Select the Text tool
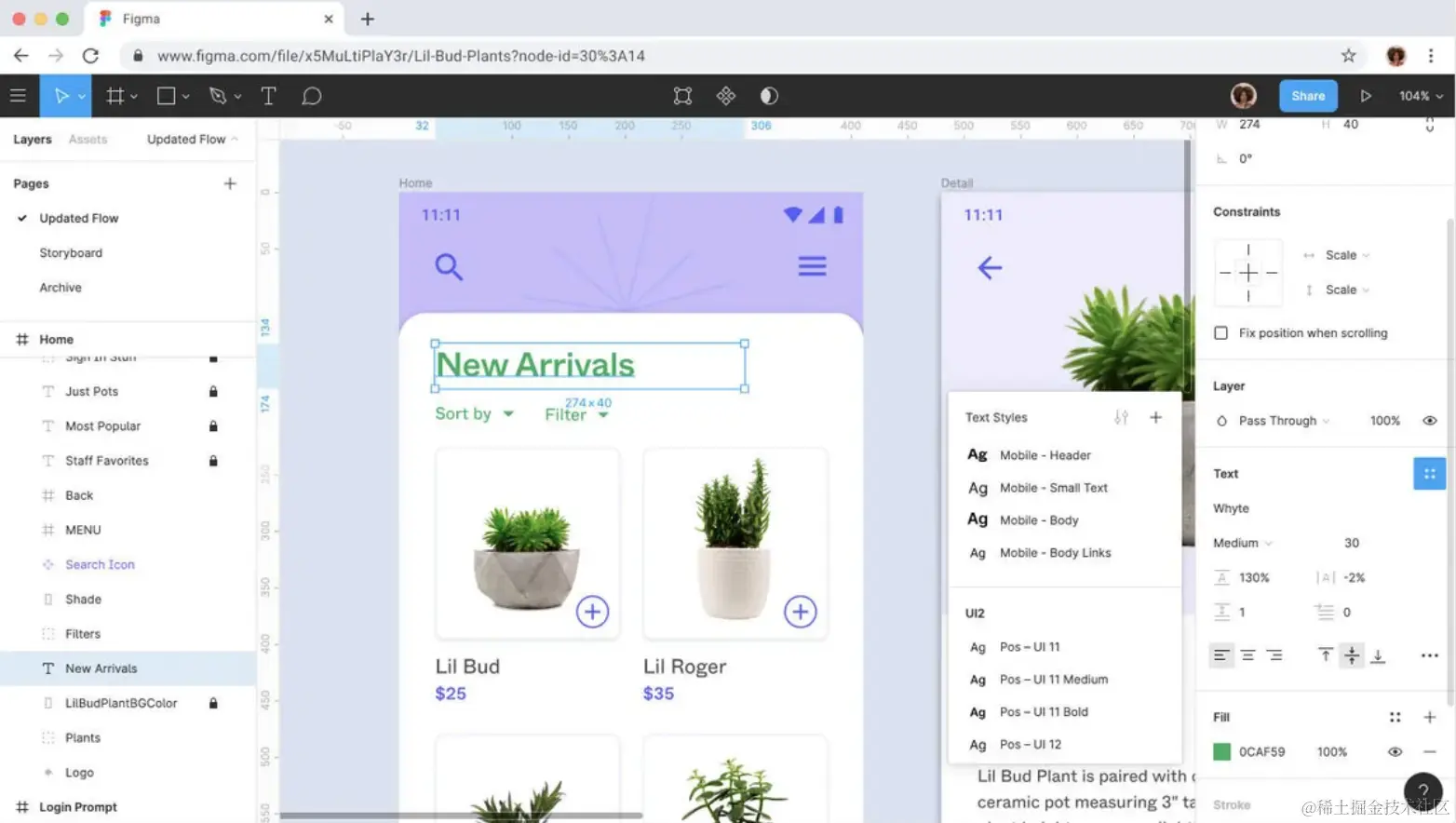 (x=268, y=96)
